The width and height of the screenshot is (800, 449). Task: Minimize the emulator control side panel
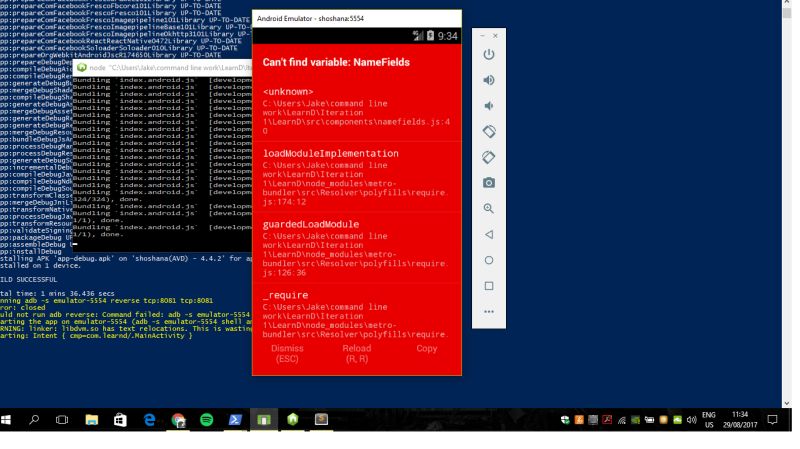[x=483, y=36]
